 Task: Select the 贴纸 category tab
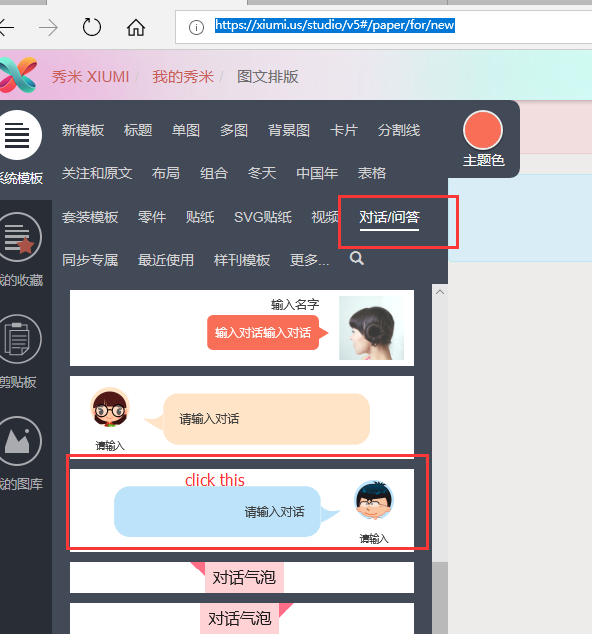[200, 217]
